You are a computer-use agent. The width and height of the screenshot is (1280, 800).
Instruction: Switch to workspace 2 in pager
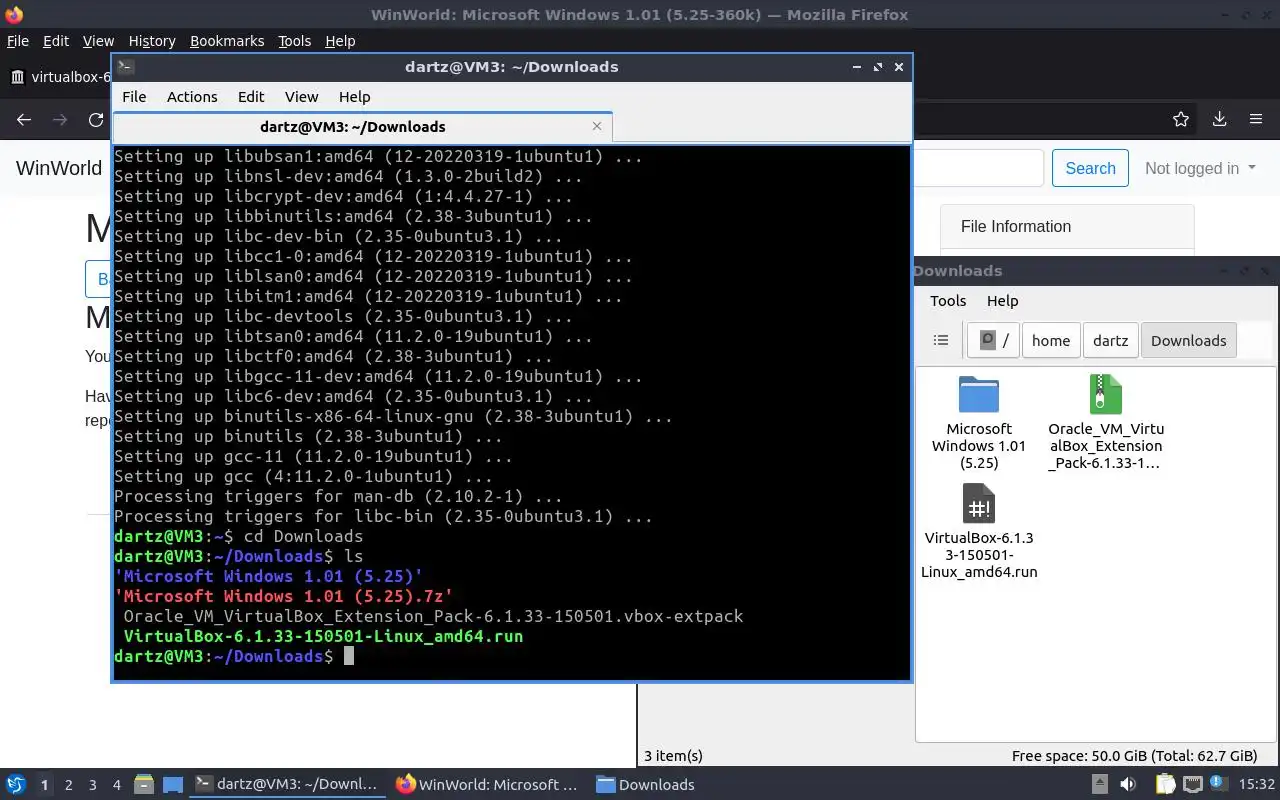coord(68,785)
